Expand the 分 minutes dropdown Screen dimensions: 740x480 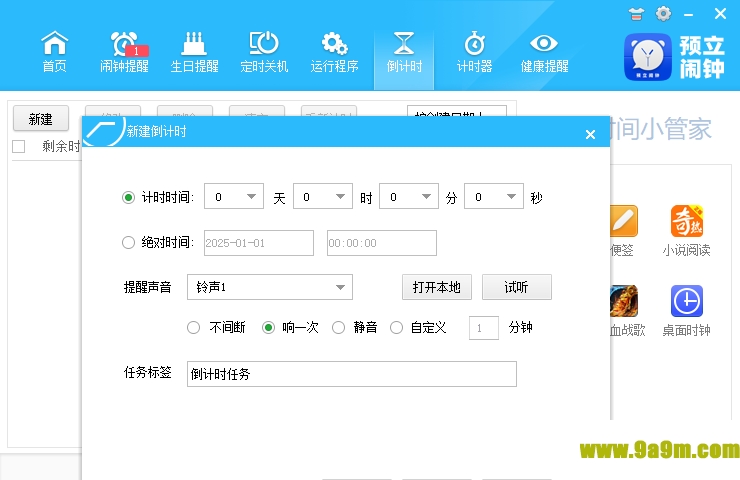409,196
